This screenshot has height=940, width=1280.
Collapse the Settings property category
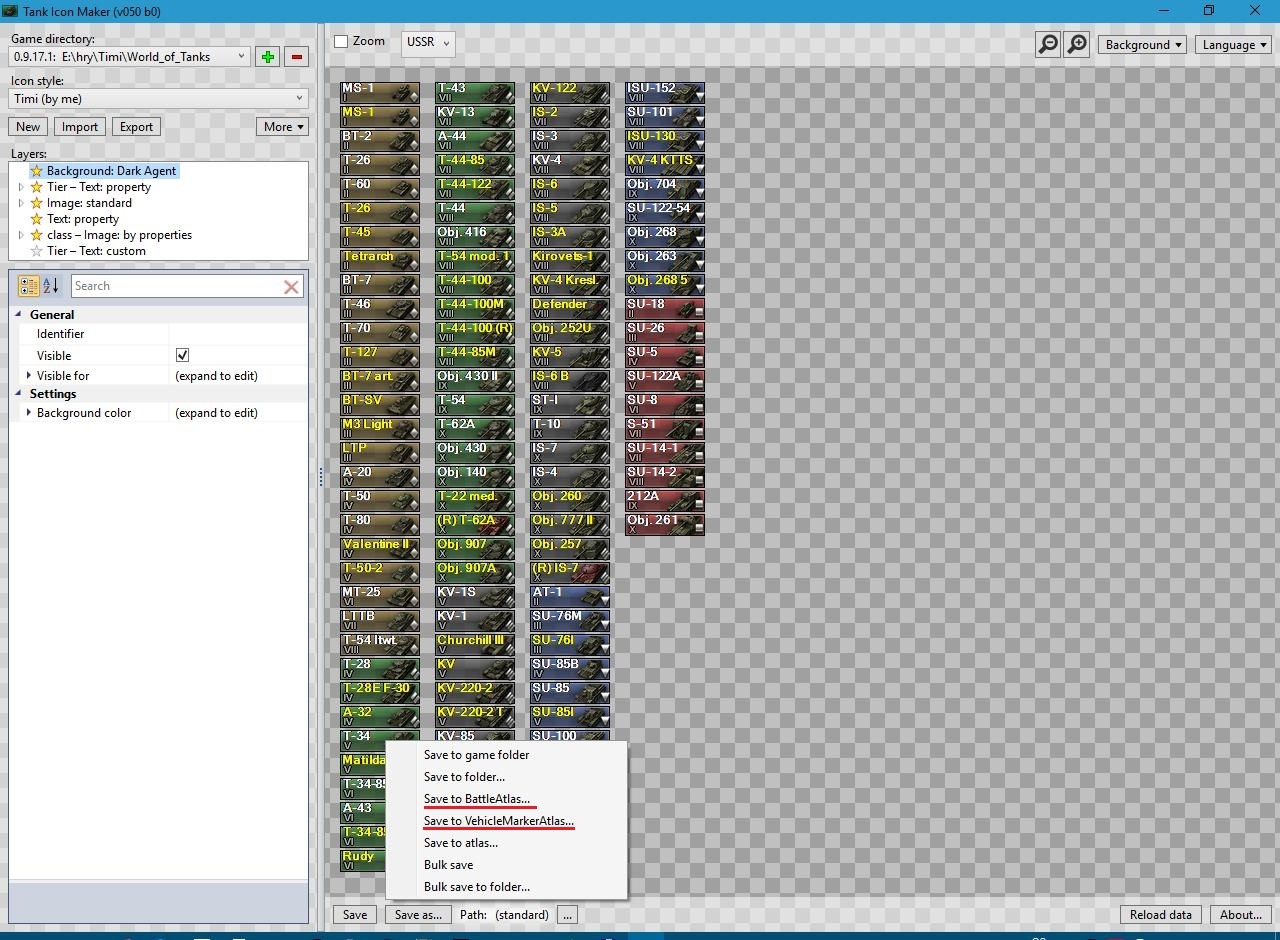click(x=19, y=394)
